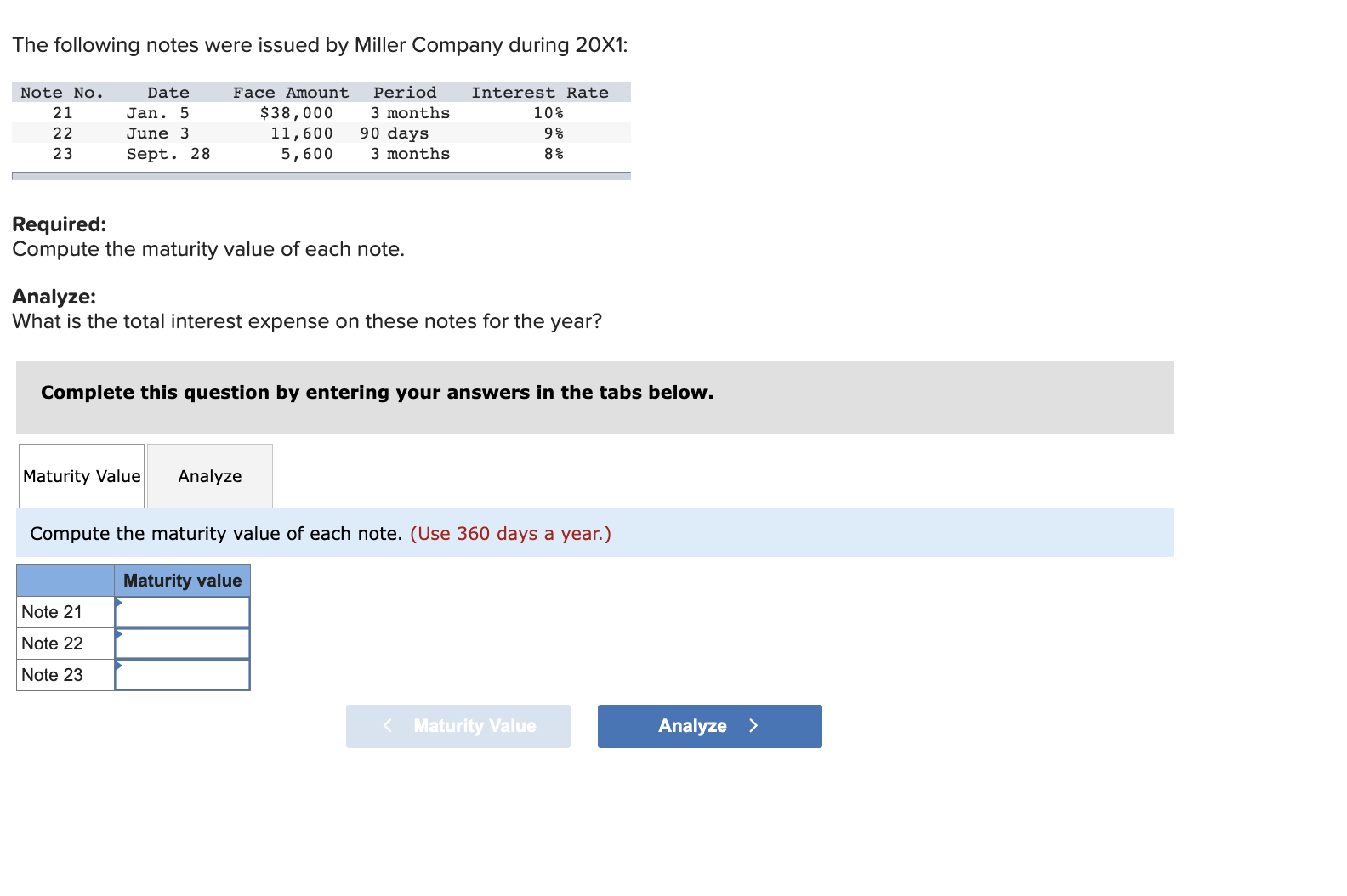Select the Maturity Value tab
The height and width of the screenshot is (896, 1347).
tap(82, 476)
